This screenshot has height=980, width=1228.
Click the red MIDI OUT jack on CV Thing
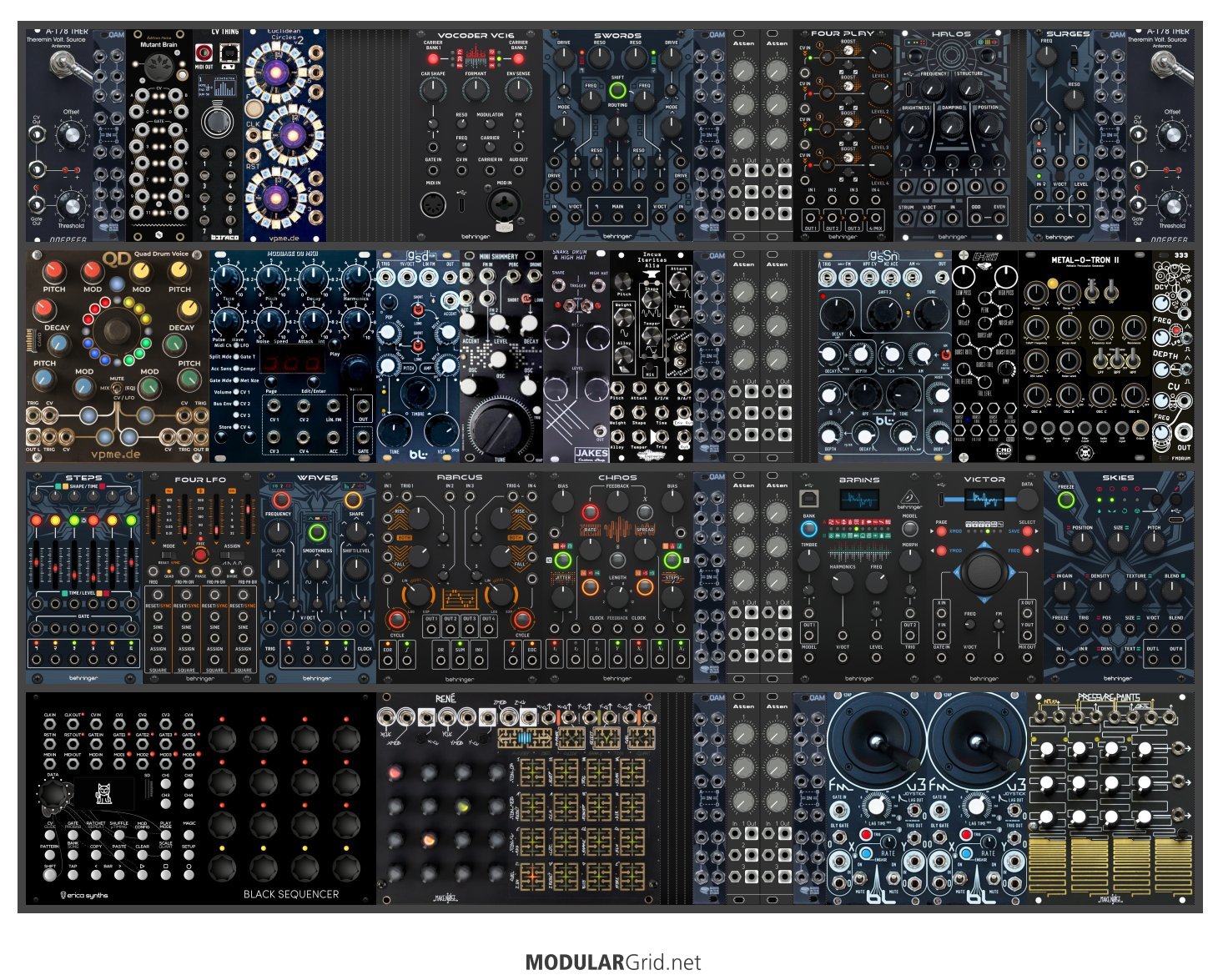tap(204, 52)
